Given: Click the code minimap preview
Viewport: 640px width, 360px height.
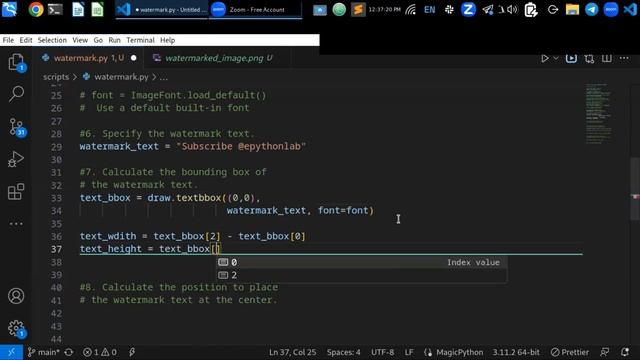Looking at the screenshot, I should click(599, 114).
